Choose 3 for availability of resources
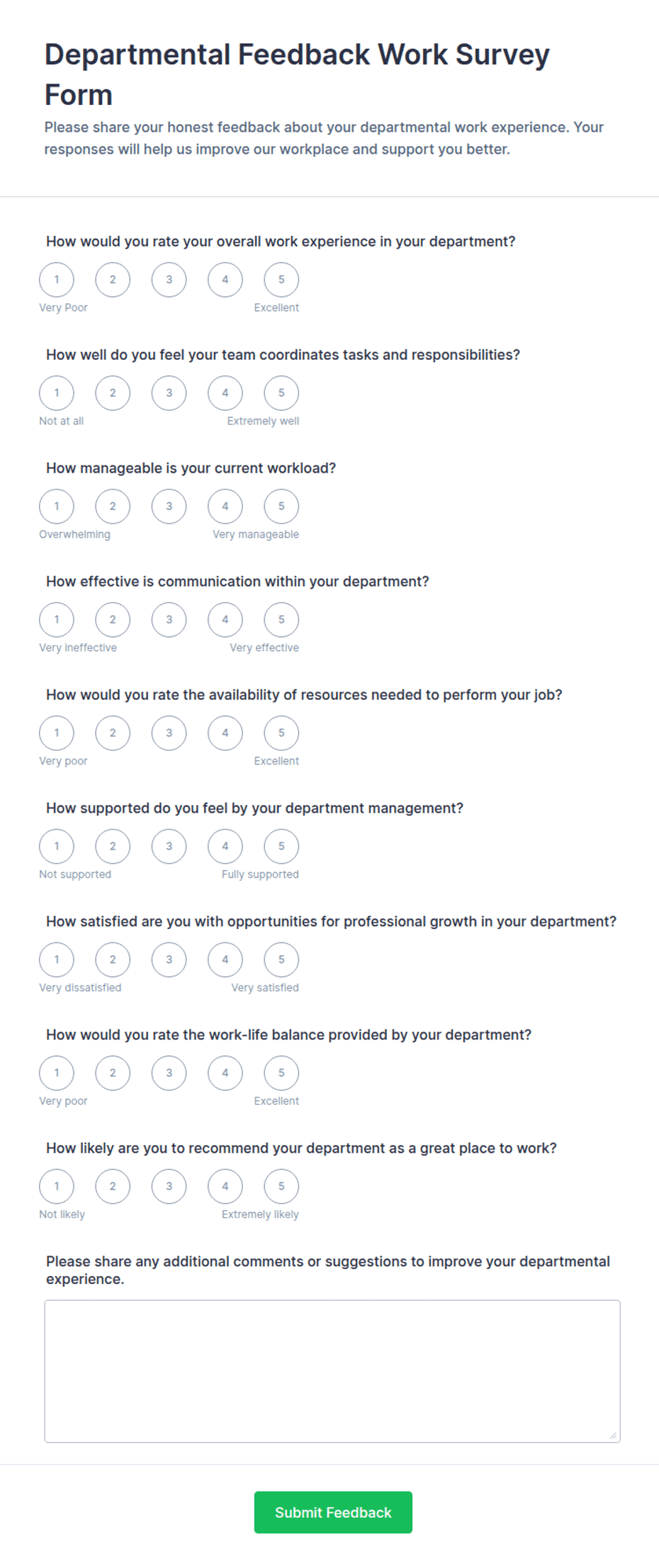This screenshot has height=1568, width=659. [169, 733]
